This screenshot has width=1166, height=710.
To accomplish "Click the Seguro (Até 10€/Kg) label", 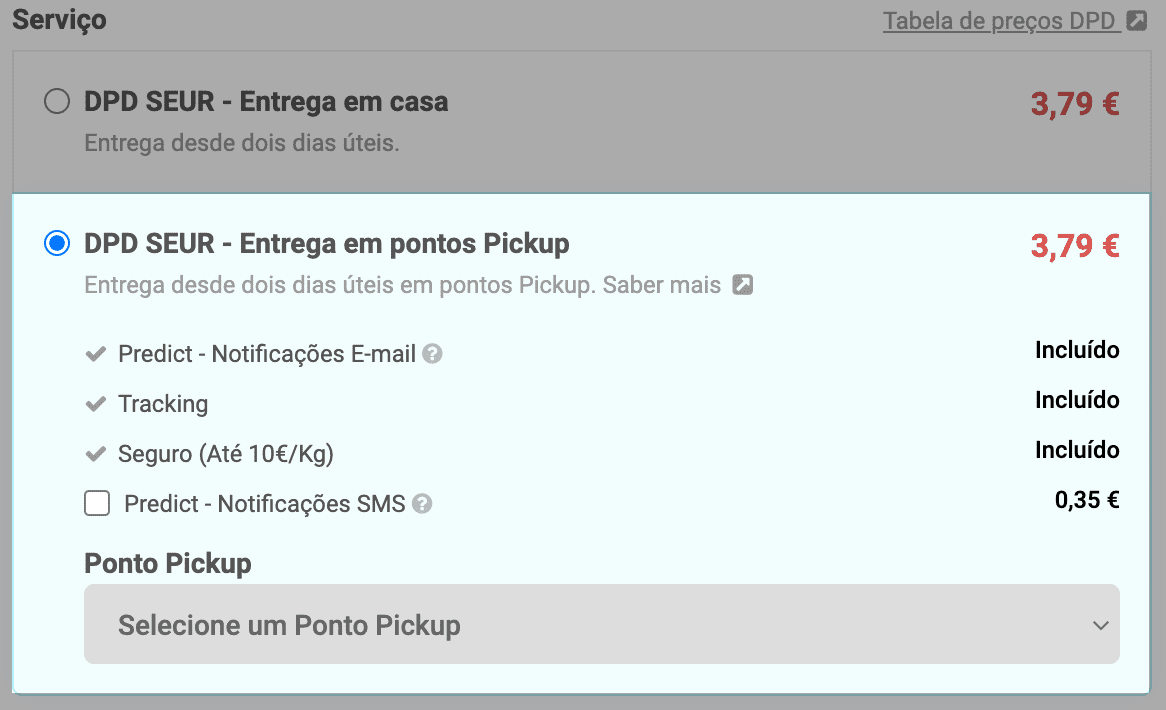I will (x=226, y=454).
